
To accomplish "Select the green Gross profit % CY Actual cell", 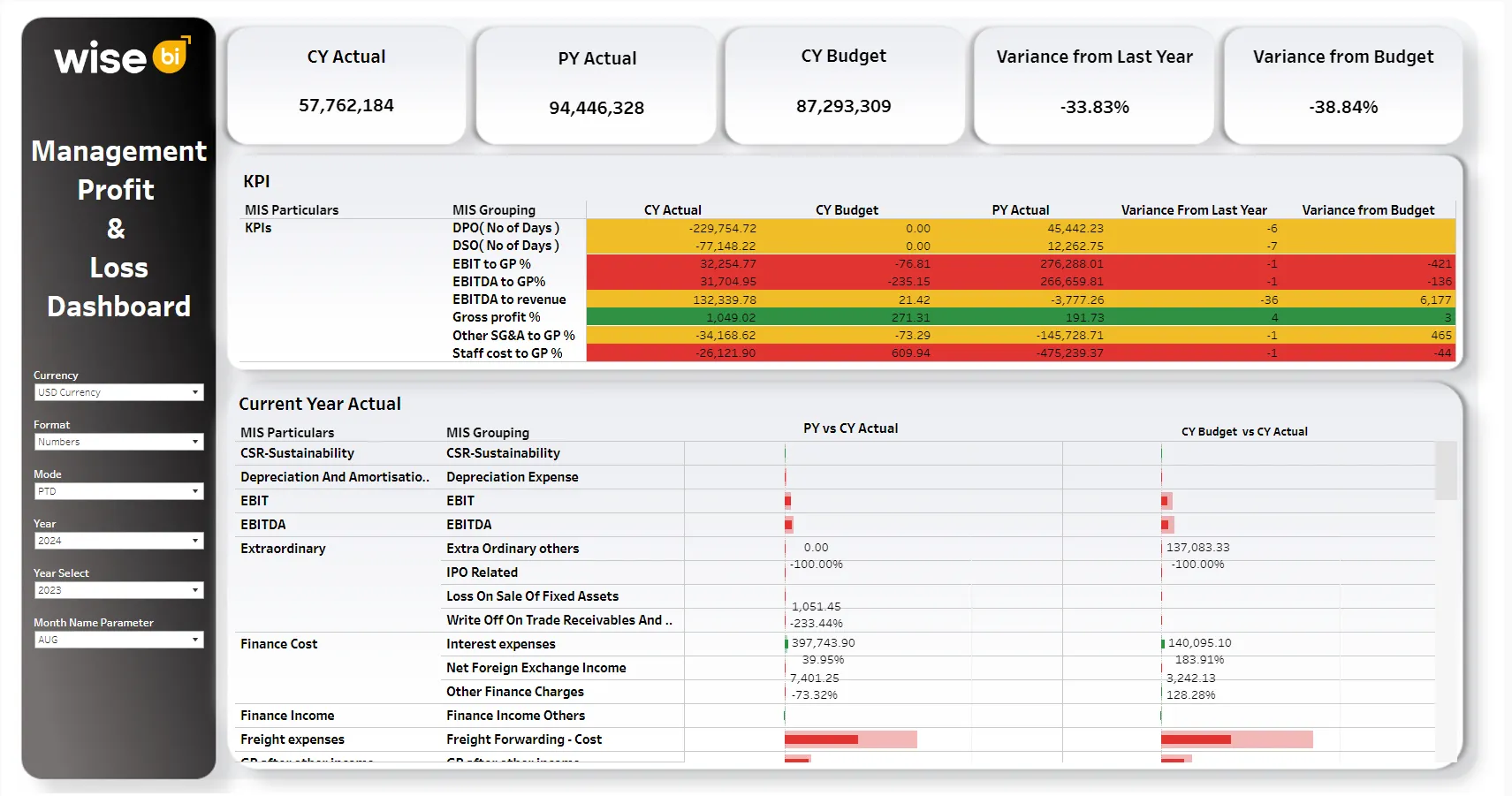I will coord(673,317).
